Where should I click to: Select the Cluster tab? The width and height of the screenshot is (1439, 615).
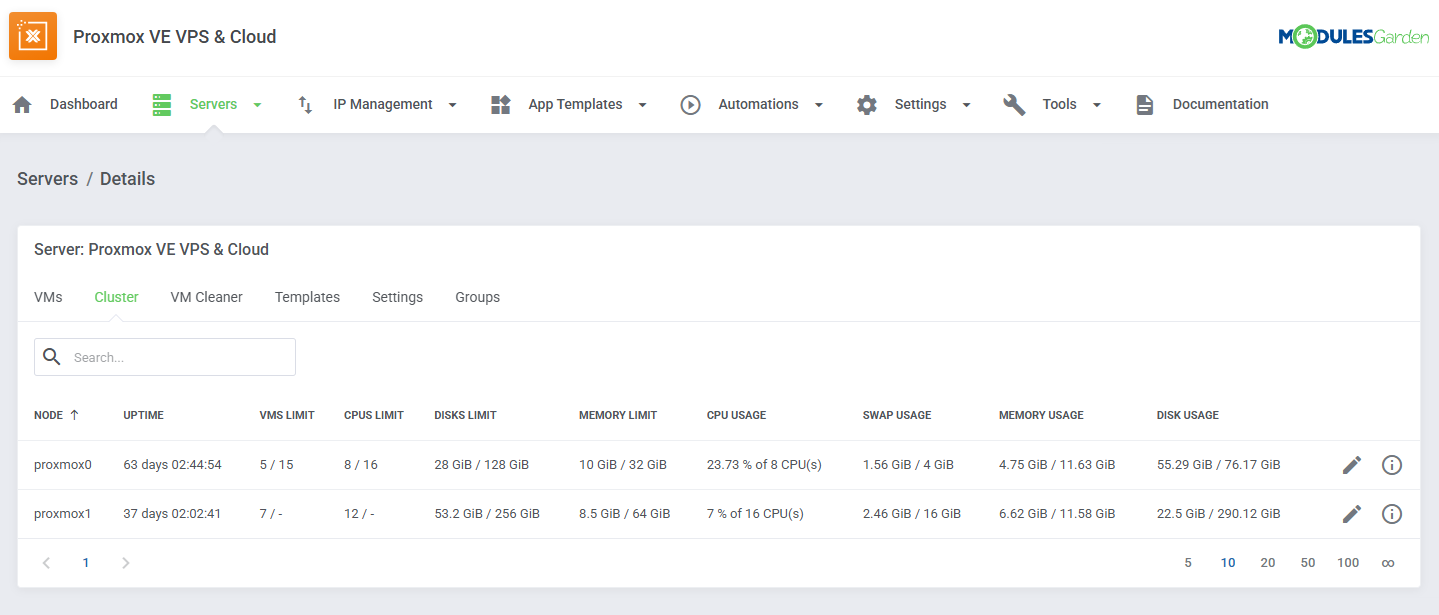pos(116,297)
